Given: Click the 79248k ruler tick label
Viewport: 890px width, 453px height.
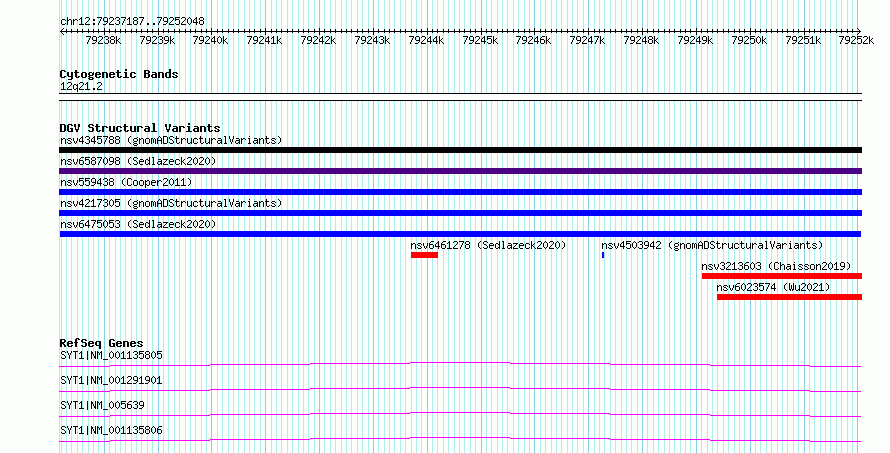Looking at the screenshot, I should coord(641,40).
